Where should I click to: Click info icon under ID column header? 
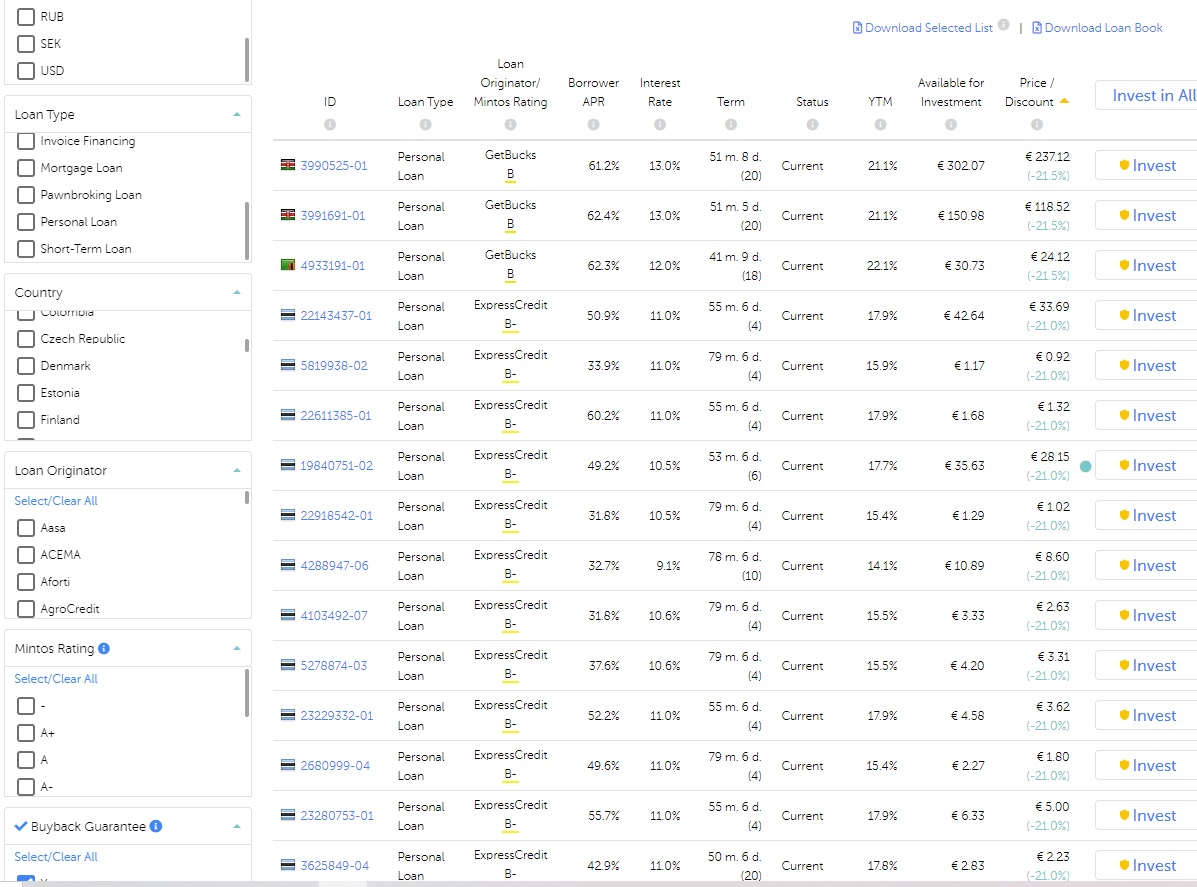[330, 124]
